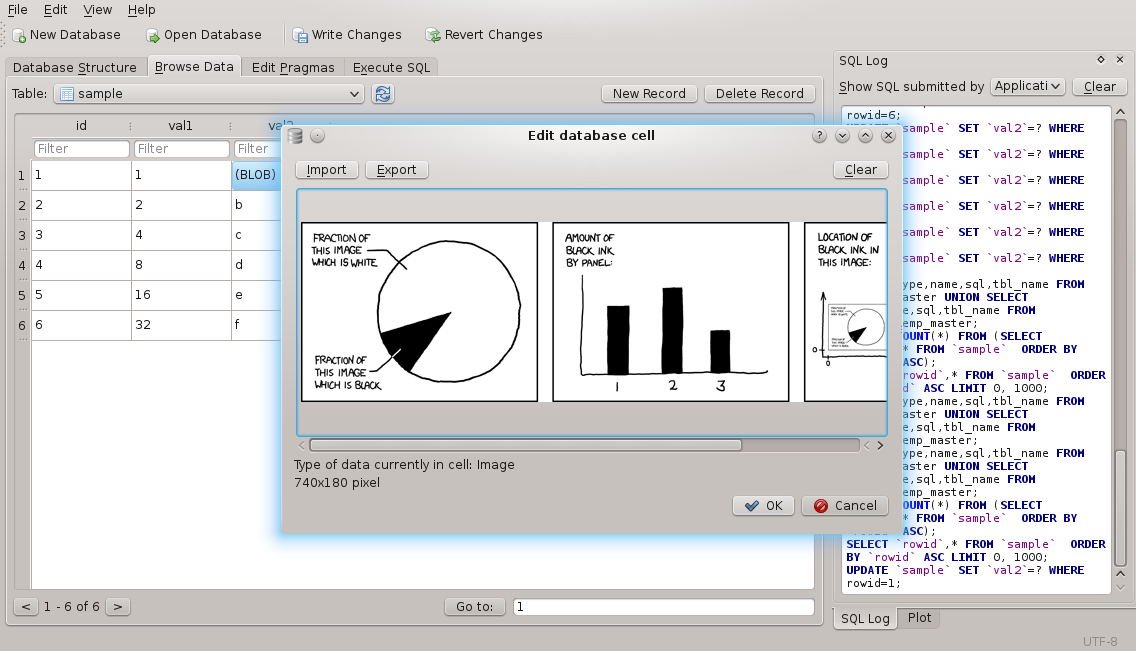Click the Write Changes toolbar icon
This screenshot has height=651, width=1136.
pyautogui.click(x=300, y=35)
